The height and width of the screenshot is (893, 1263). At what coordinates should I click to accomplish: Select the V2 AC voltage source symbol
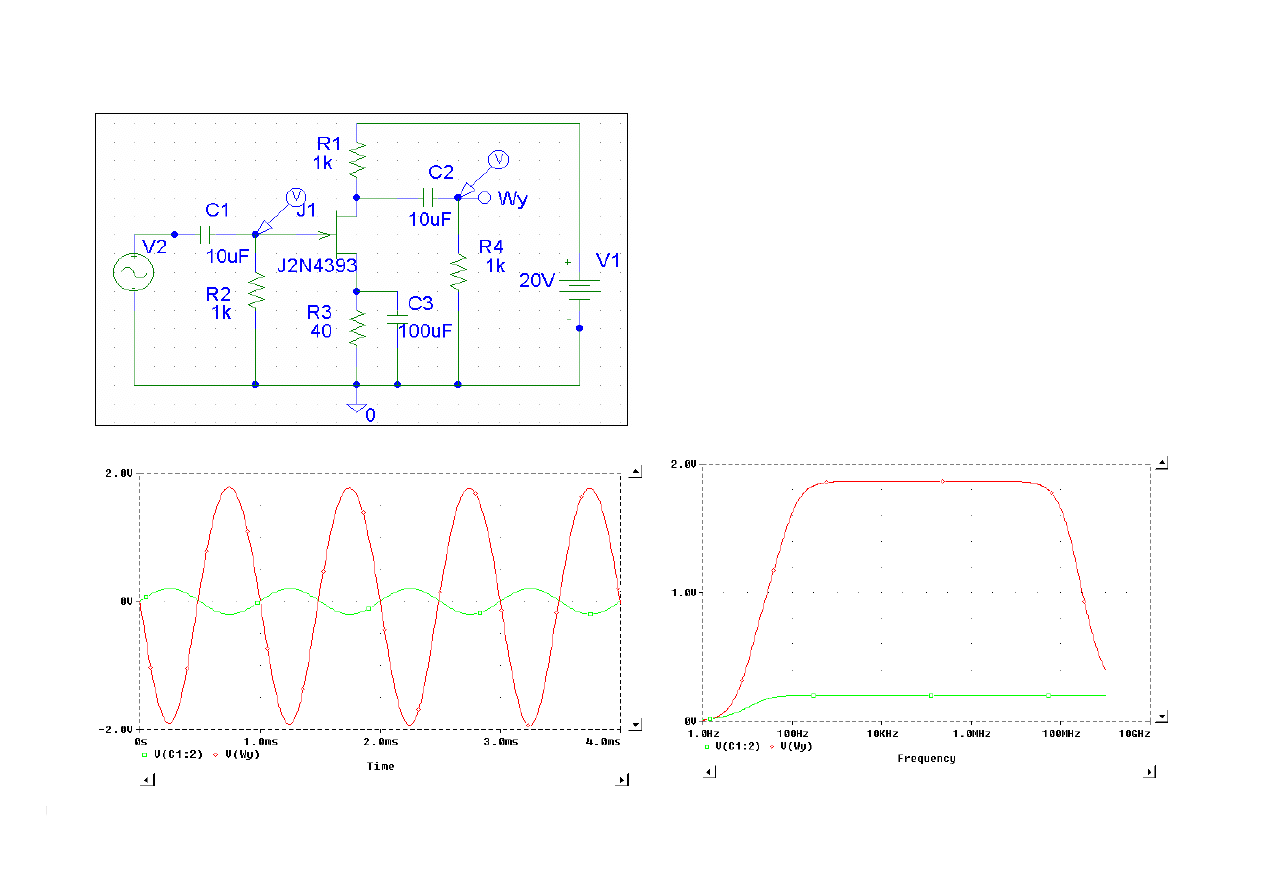pyautogui.click(x=133, y=272)
